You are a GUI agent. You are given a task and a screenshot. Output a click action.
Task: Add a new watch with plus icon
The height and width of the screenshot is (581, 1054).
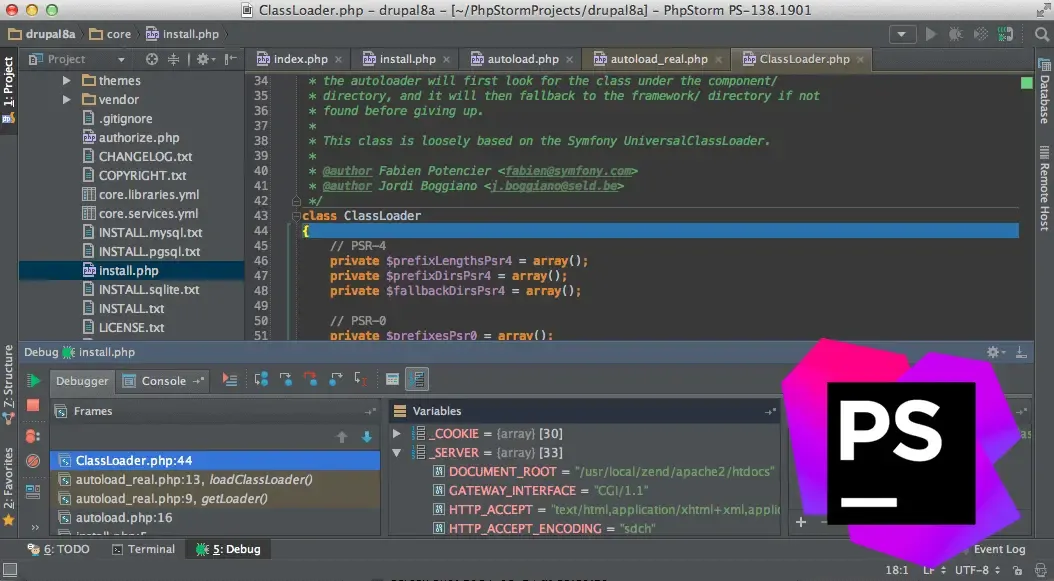tap(801, 522)
